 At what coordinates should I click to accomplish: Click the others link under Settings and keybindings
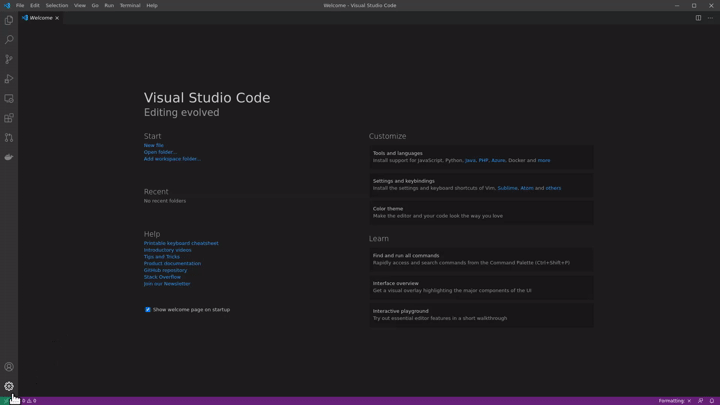pyautogui.click(x=553, y=188)
